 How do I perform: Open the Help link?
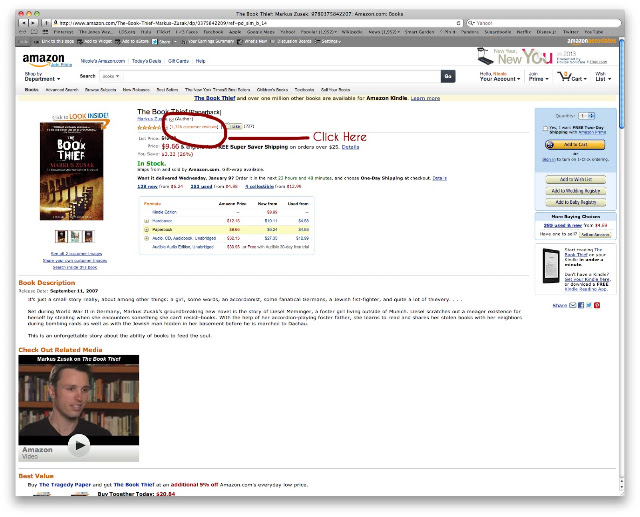[200, 61]
